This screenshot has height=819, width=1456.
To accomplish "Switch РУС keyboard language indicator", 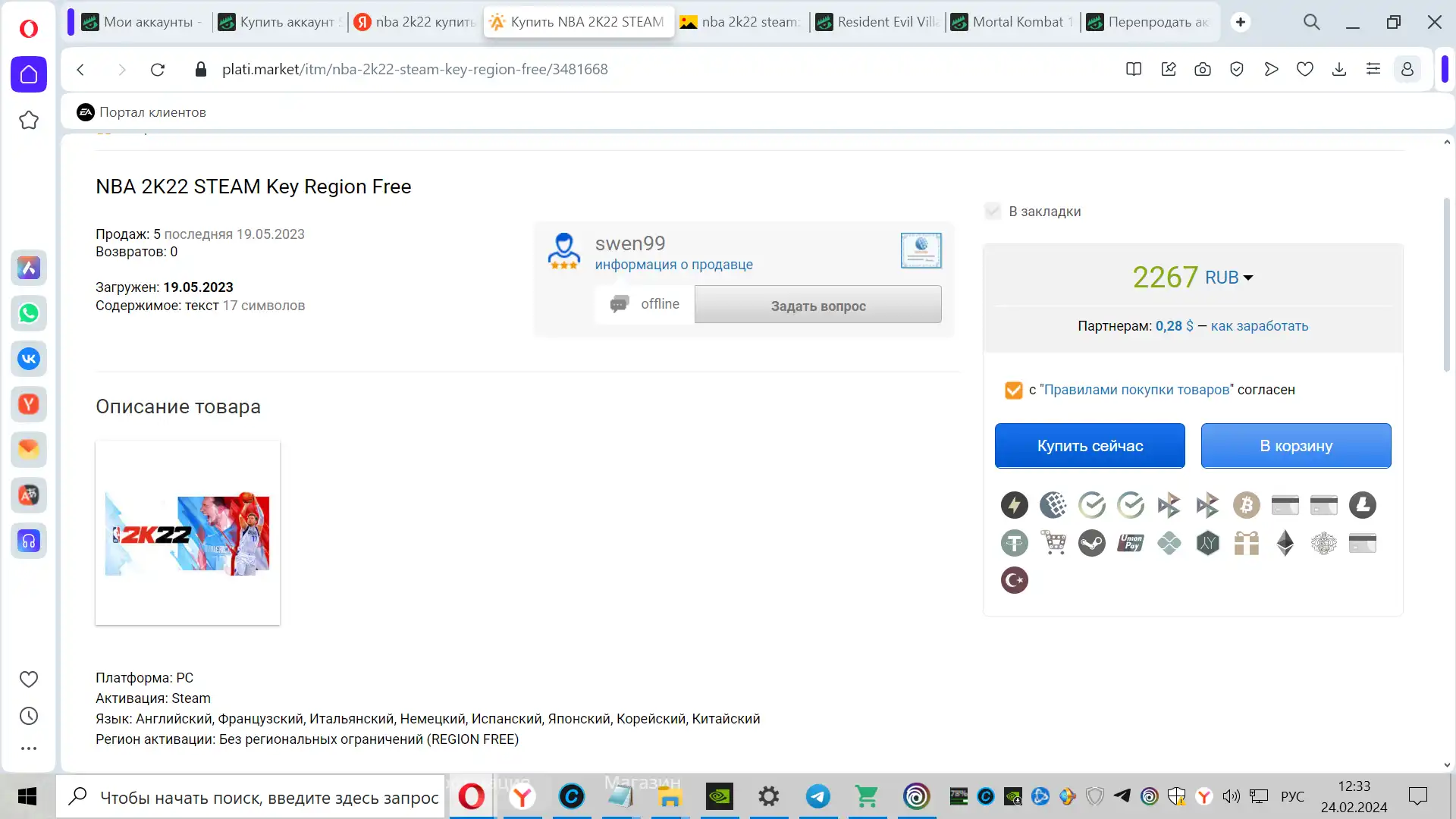I will point(1292,796).
